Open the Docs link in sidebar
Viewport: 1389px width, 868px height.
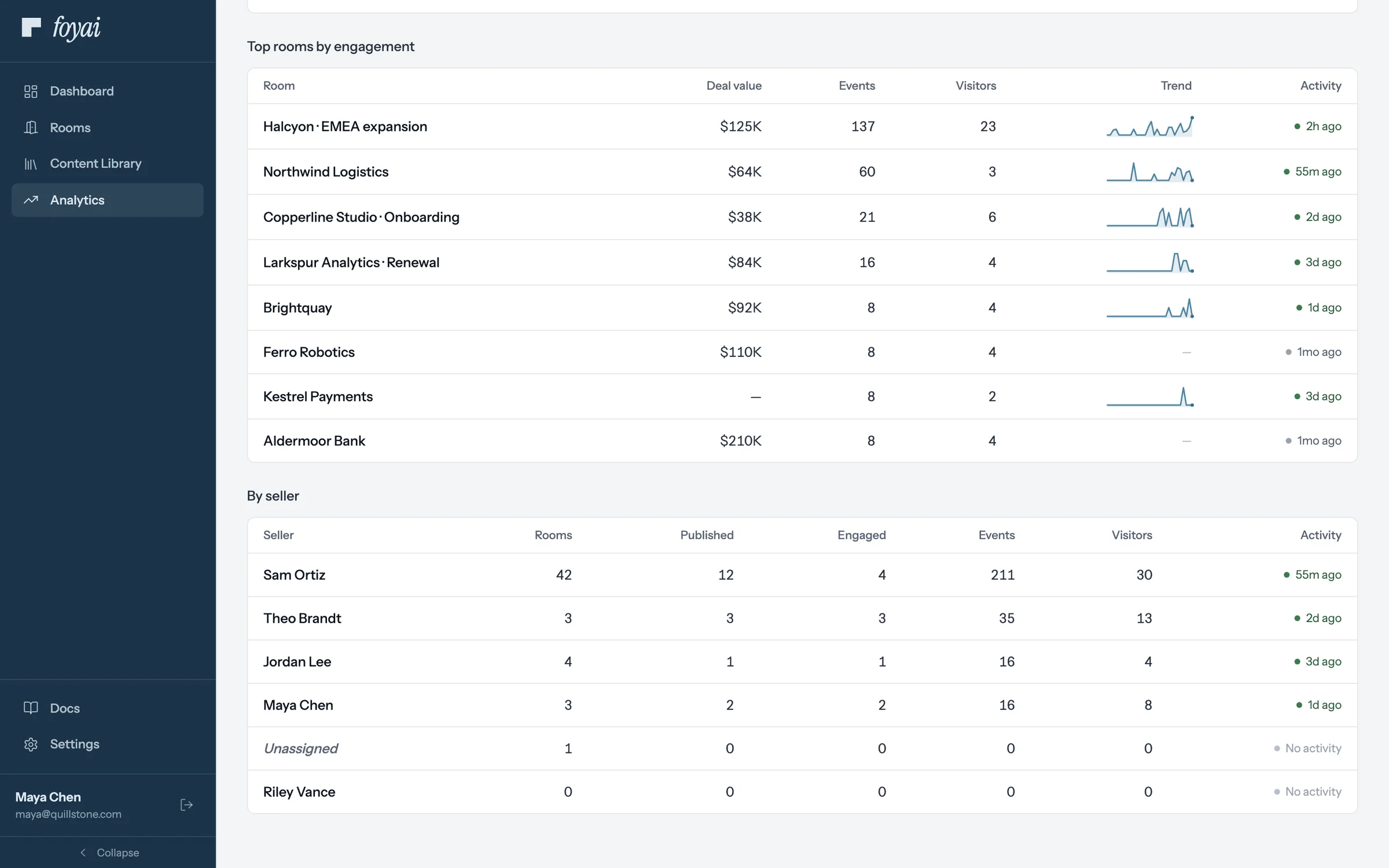pos(108,708)
